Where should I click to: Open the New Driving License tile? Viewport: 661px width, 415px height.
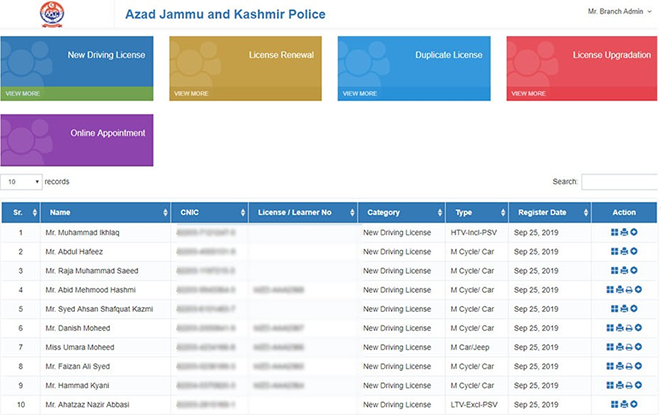(x=77, y=68)
